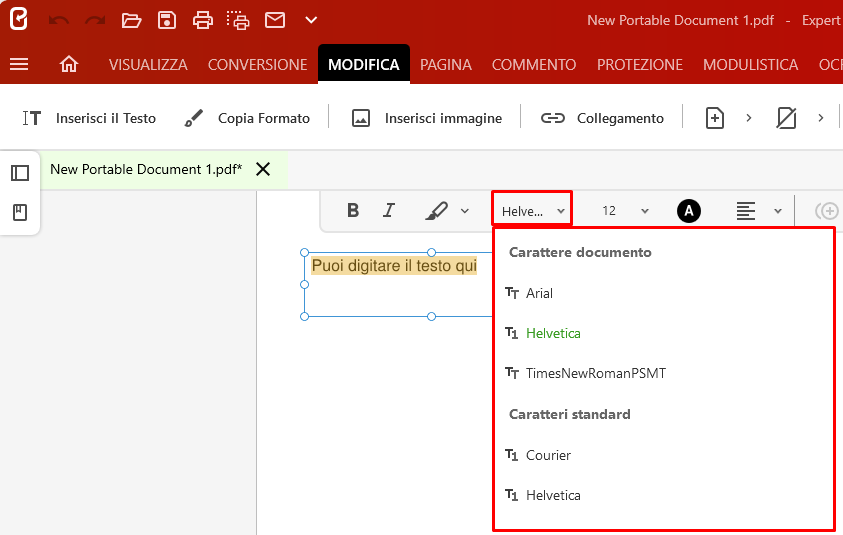The width and height of the screenshot is (843, 535).
Task: Click the grayed link-plus icon
Action: coord(827,211)
